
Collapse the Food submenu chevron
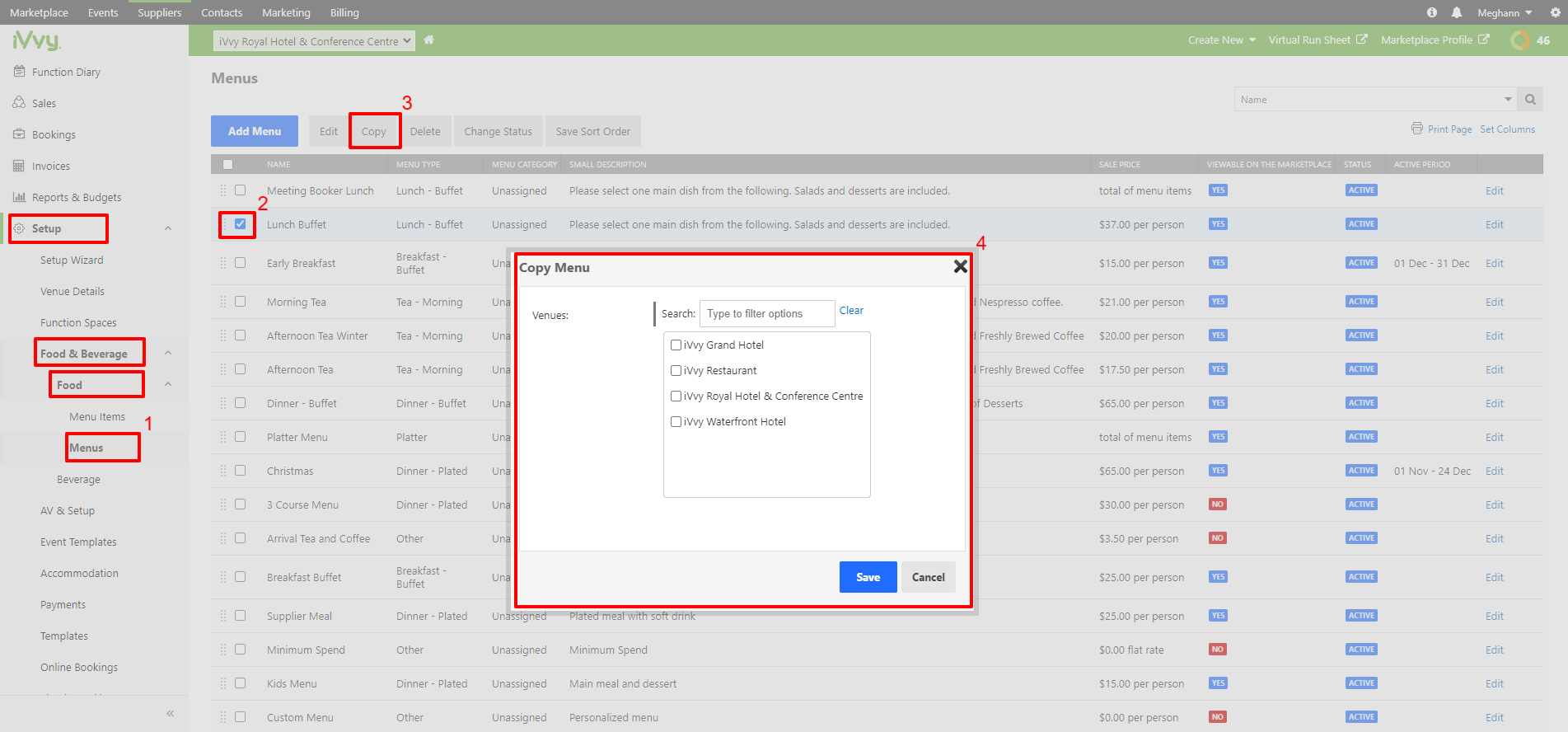[168, 384]
